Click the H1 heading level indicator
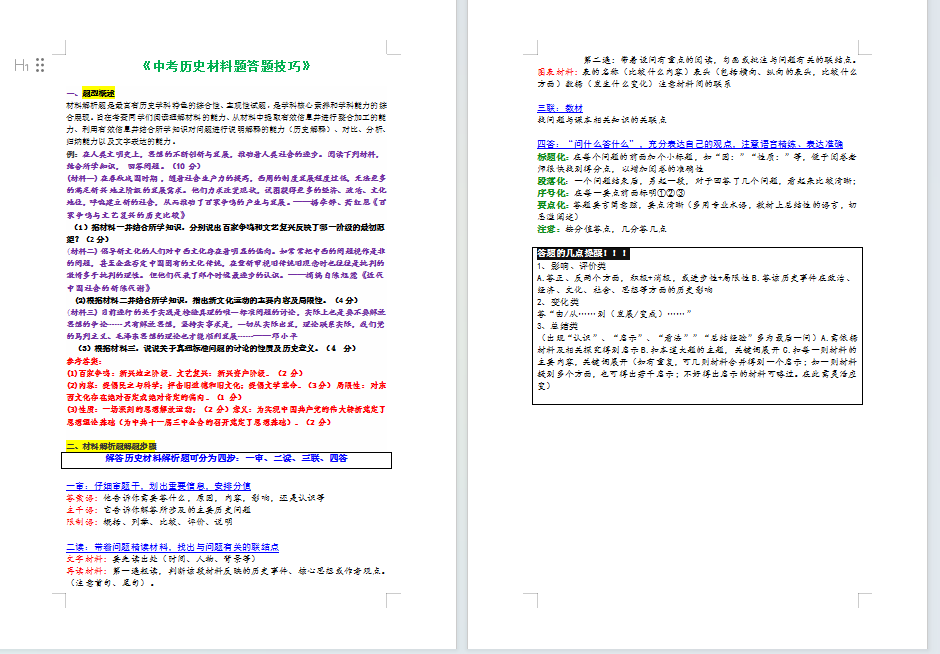Image resolution: width=940 pixels, height=654 pixels. pyautogui.click(x=21, y=65)
